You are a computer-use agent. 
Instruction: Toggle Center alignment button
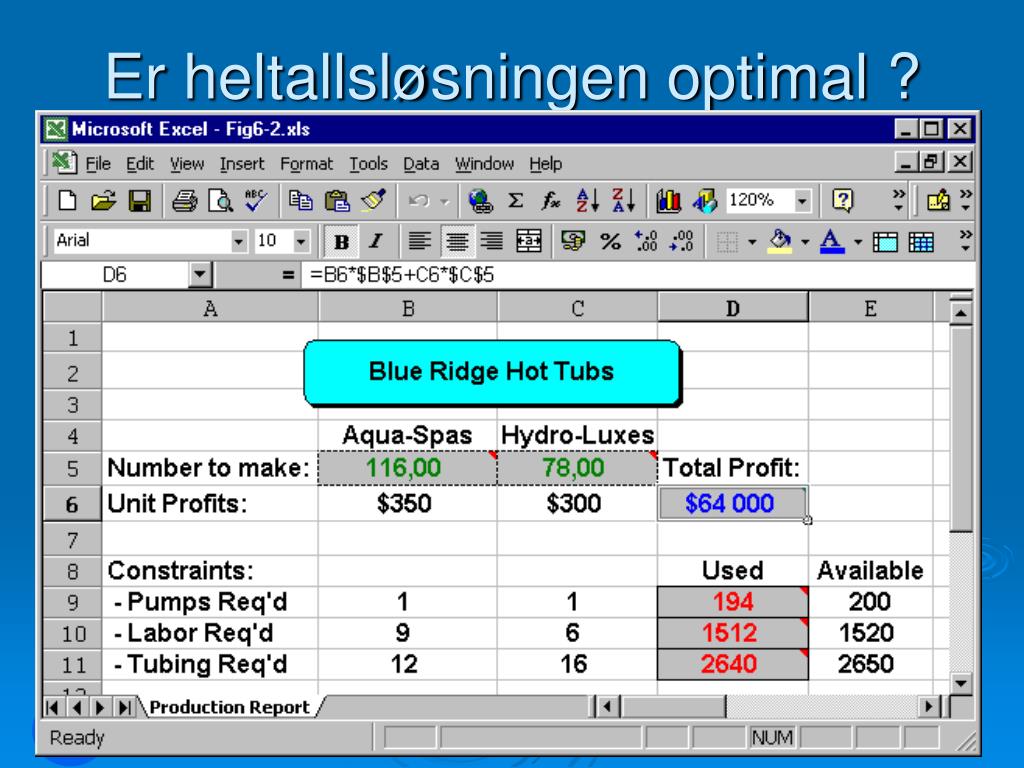pos(456,242)
